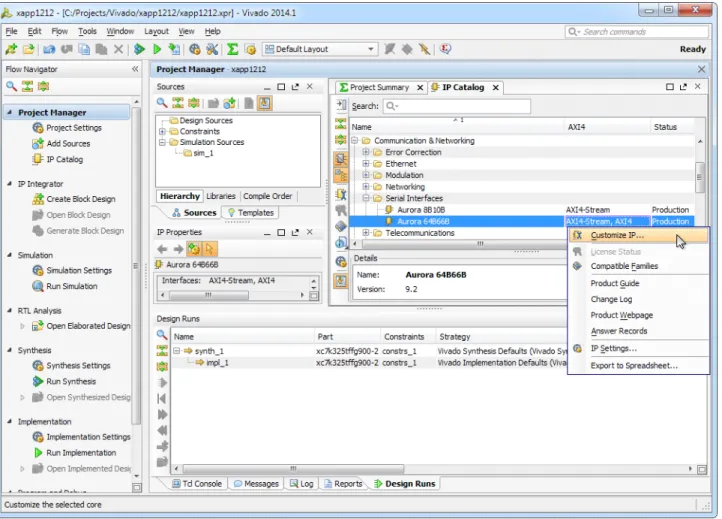Expand the Ethernet folder
722x519 pixels.
(x=366, y=163)
